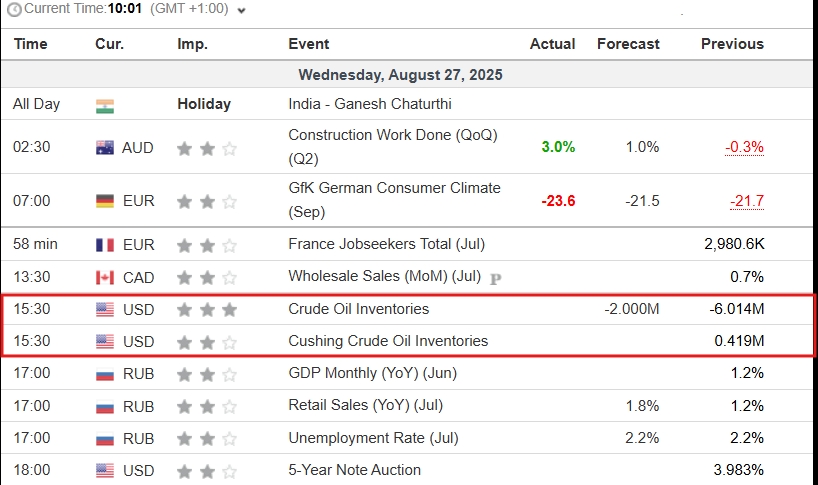
Task: Click the three-star importance rating for Crude Oil
Action: (x=207, y=310)
